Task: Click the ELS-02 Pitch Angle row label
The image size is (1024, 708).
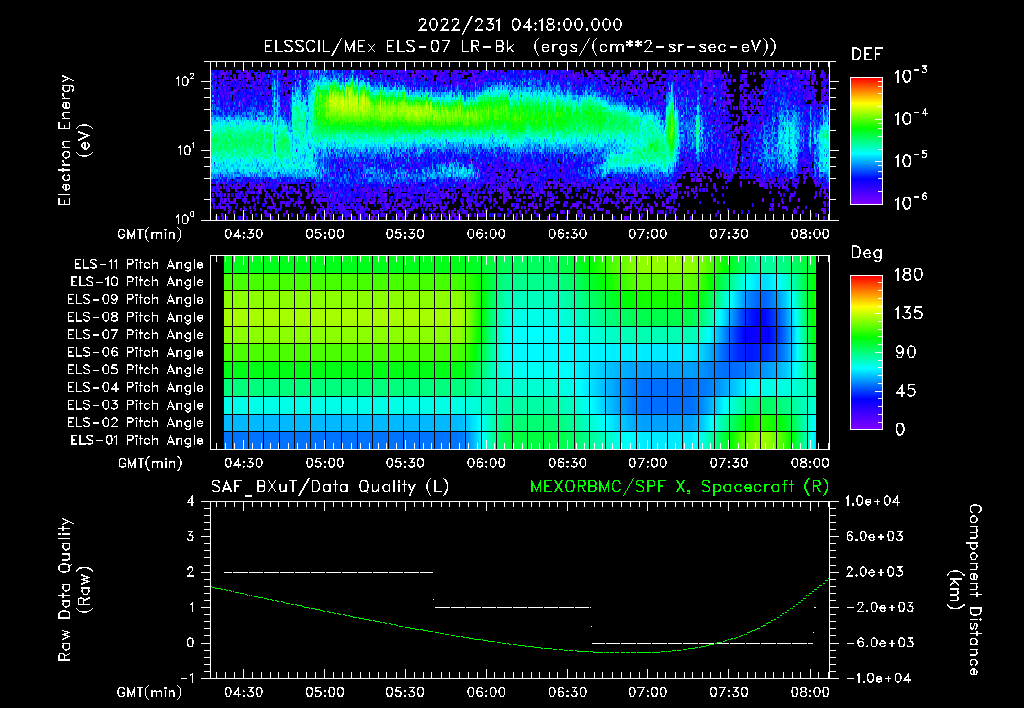Action: click(135, 423)
